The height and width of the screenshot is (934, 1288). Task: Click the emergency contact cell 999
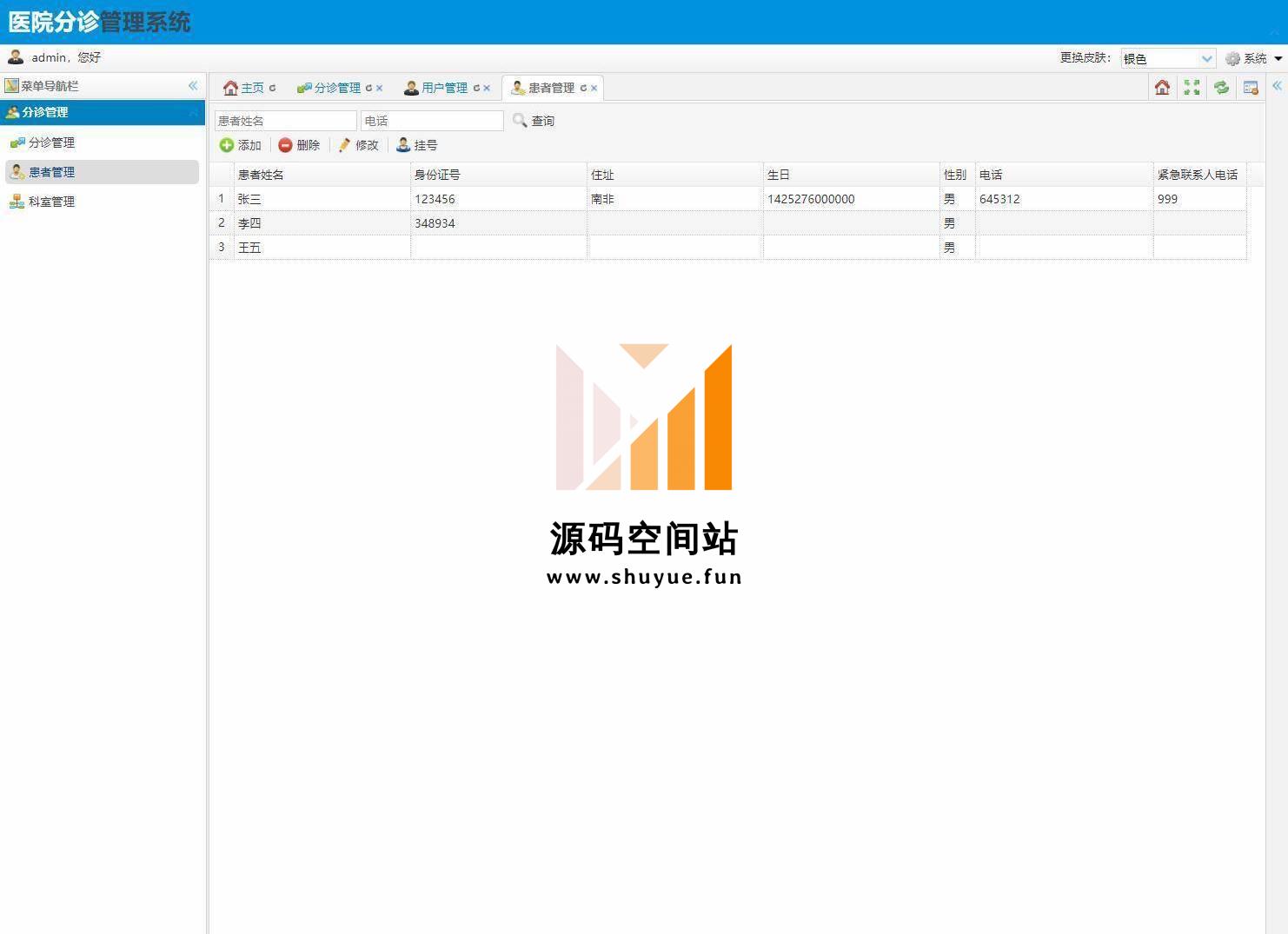tap(1200, 199)
